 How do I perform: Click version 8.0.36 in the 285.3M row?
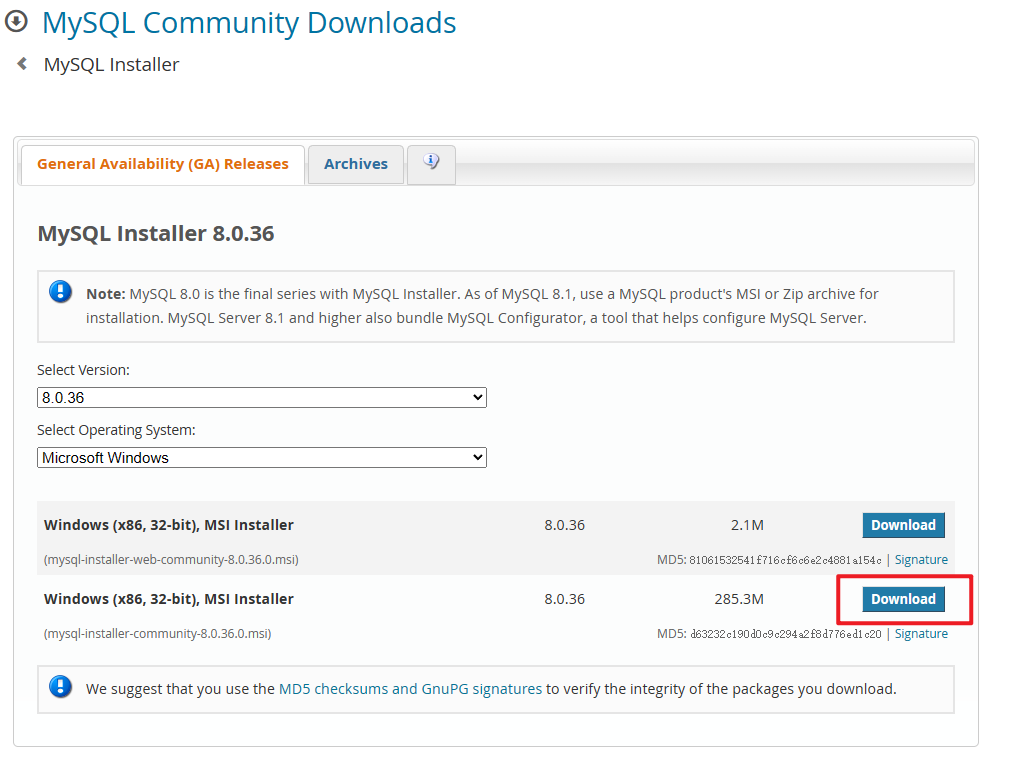565,599
